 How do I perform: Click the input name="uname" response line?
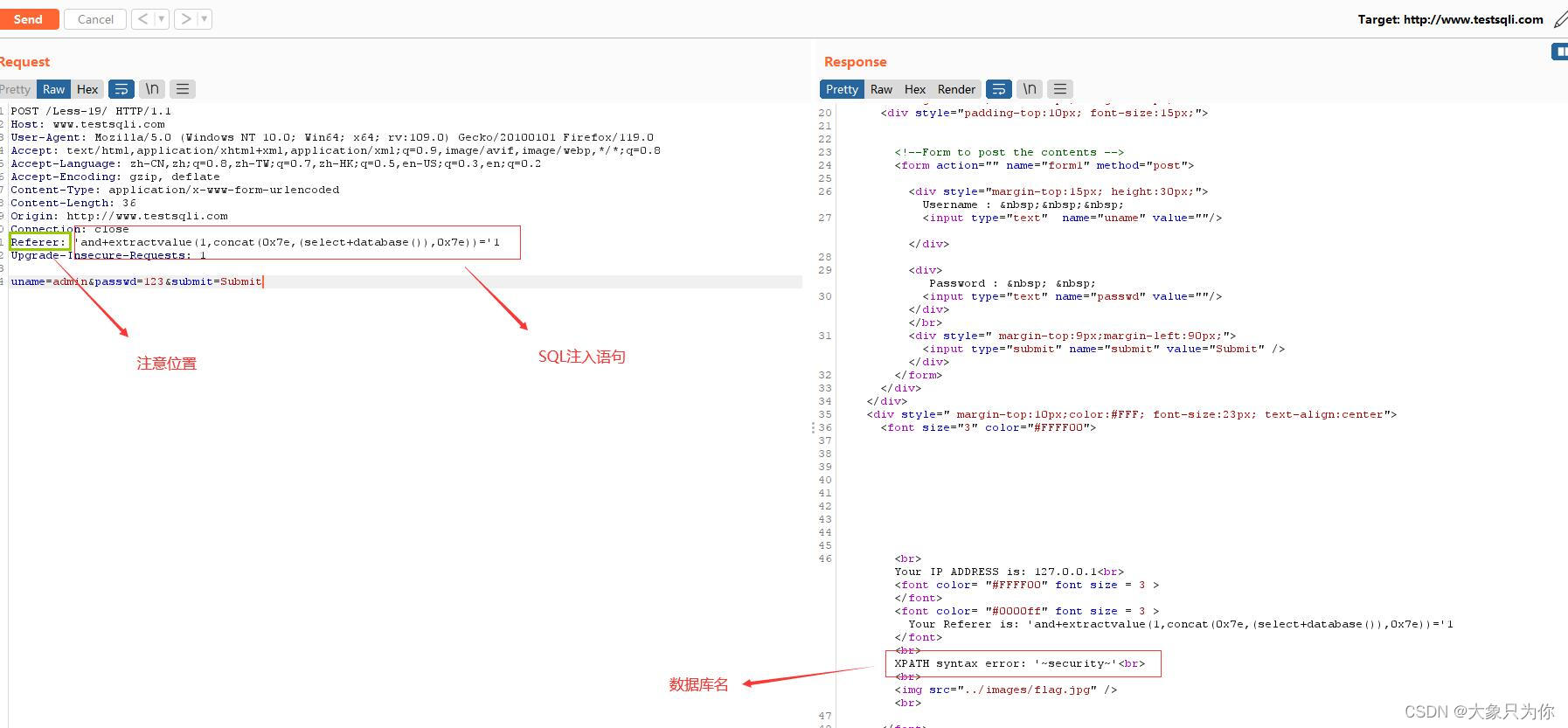(1072, 218)
